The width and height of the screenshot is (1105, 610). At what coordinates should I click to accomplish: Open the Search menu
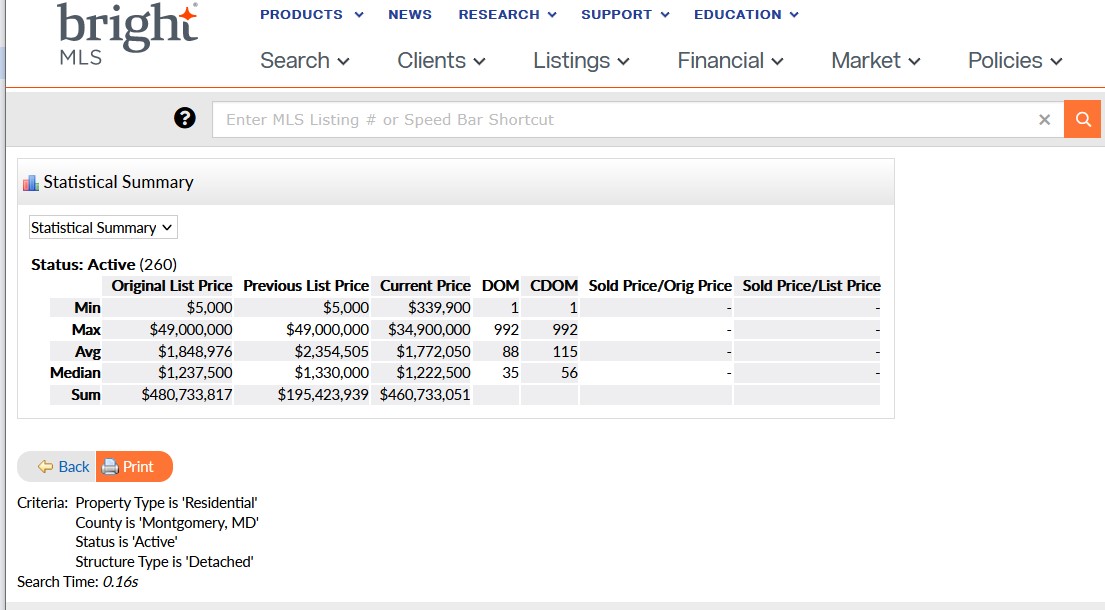pyautogui.click(x=305, y=61)
